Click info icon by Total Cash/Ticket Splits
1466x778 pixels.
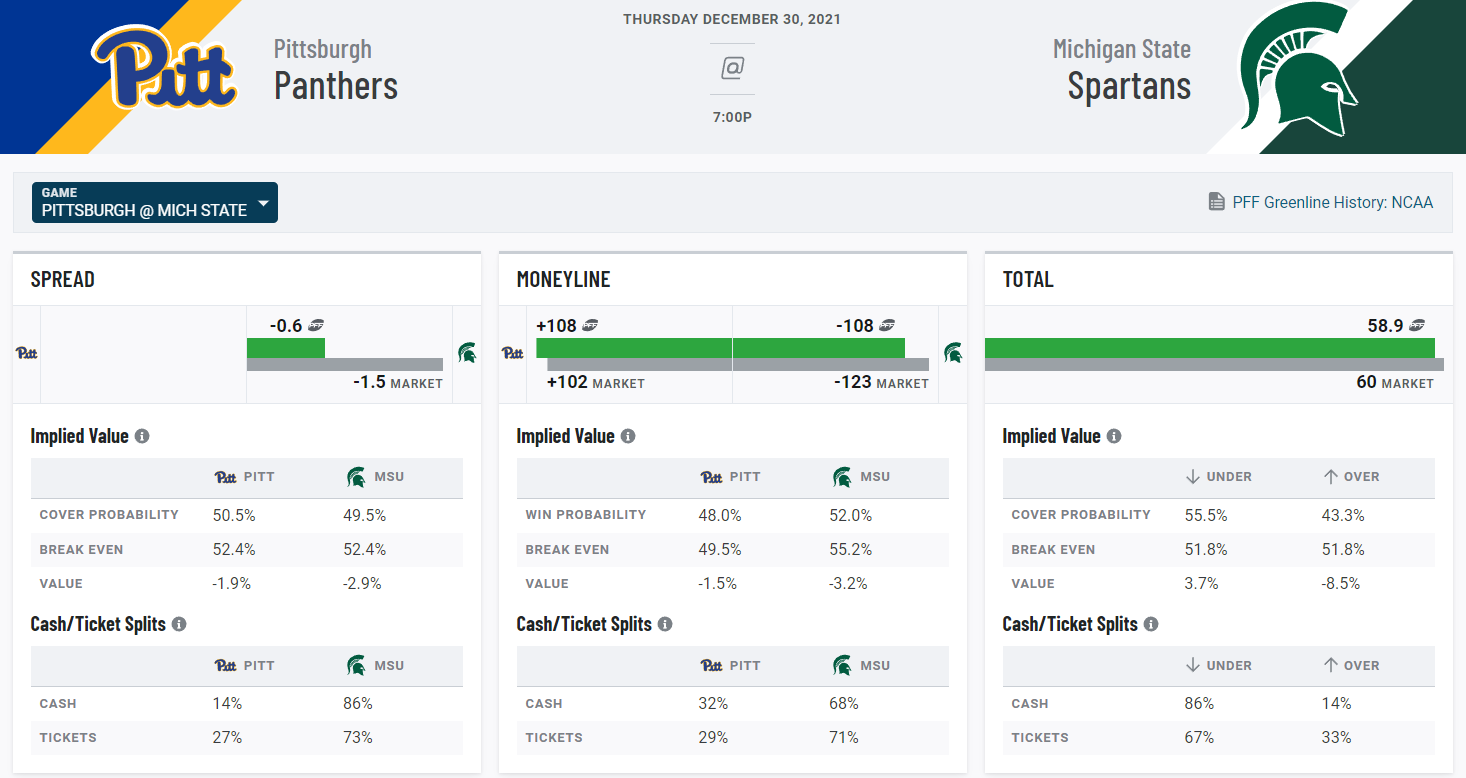point(1151,624)
